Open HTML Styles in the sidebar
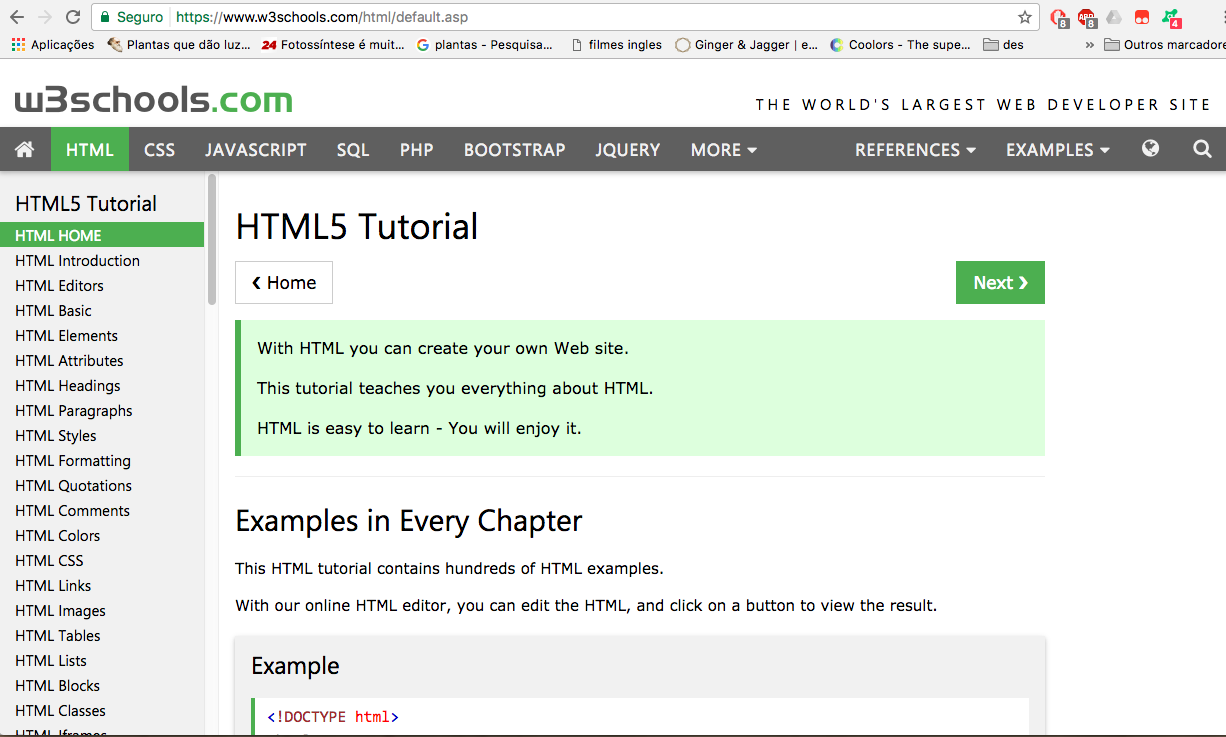Viewport: 1226px width, 737px height. (x=102, y=435)
